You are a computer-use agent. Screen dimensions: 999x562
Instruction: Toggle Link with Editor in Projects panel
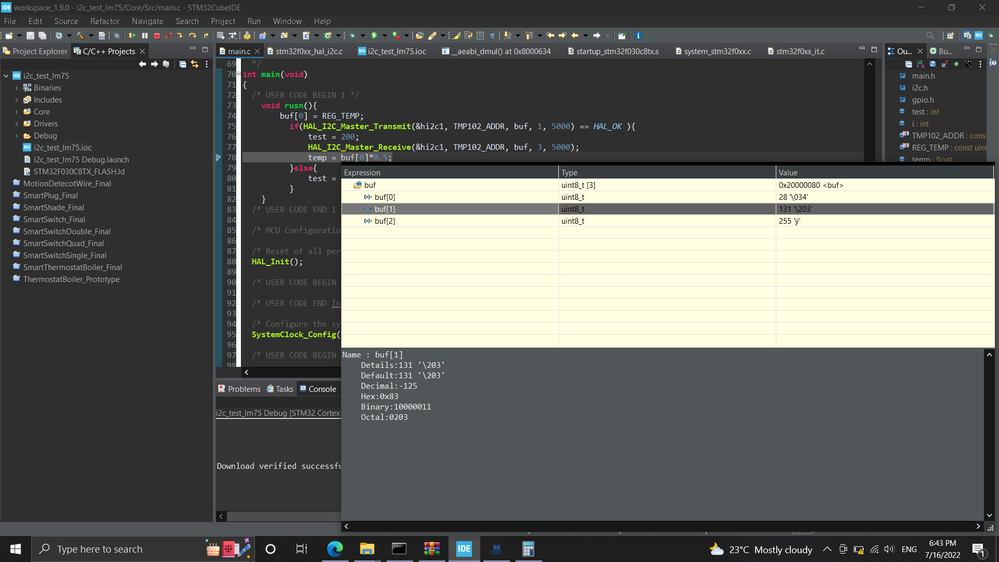pyautogui.click(x=194, y=64)
